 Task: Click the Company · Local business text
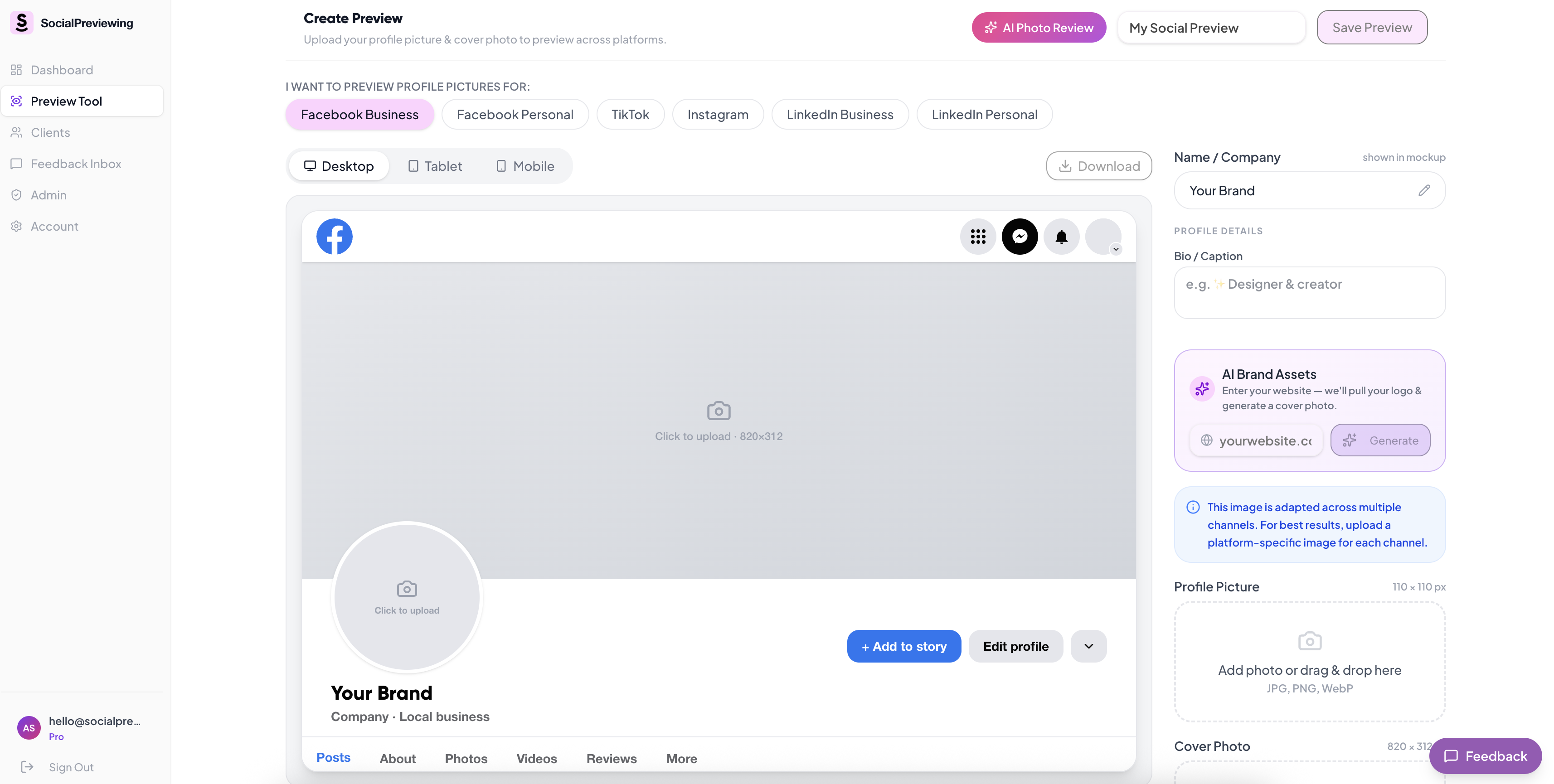tap(410, 716)
